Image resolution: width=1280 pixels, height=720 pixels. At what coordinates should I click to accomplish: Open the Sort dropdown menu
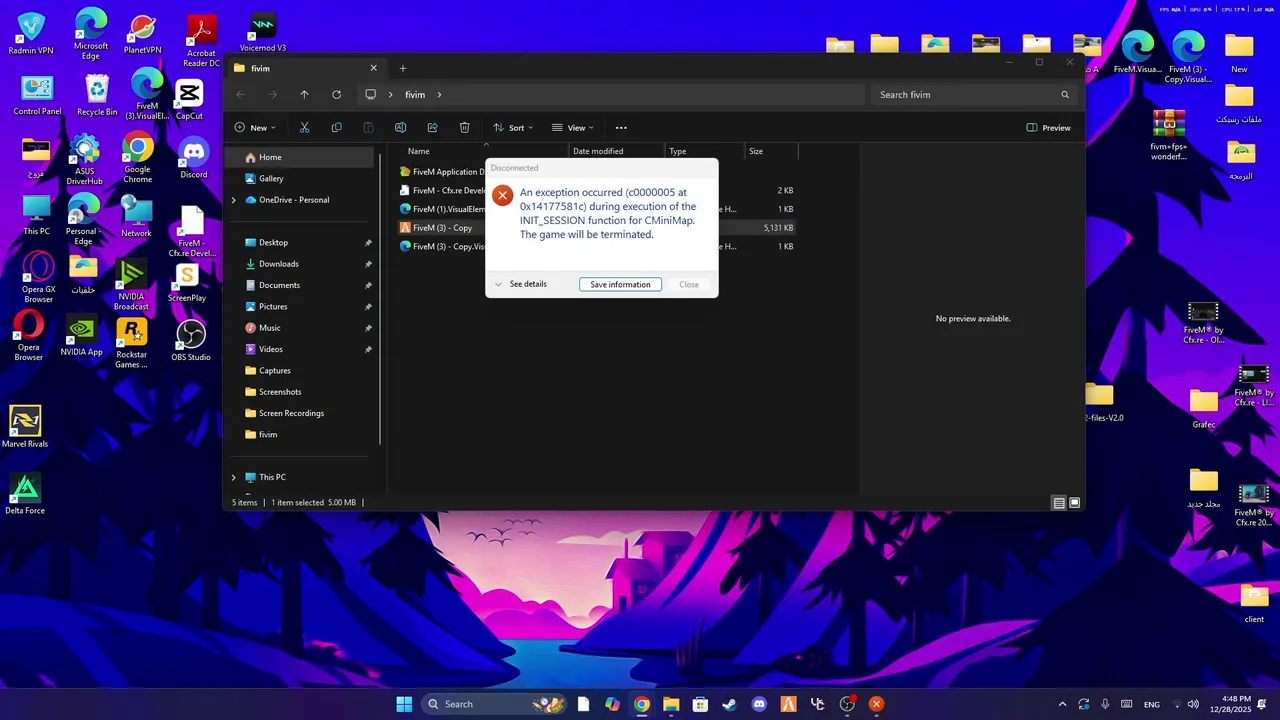513,128
